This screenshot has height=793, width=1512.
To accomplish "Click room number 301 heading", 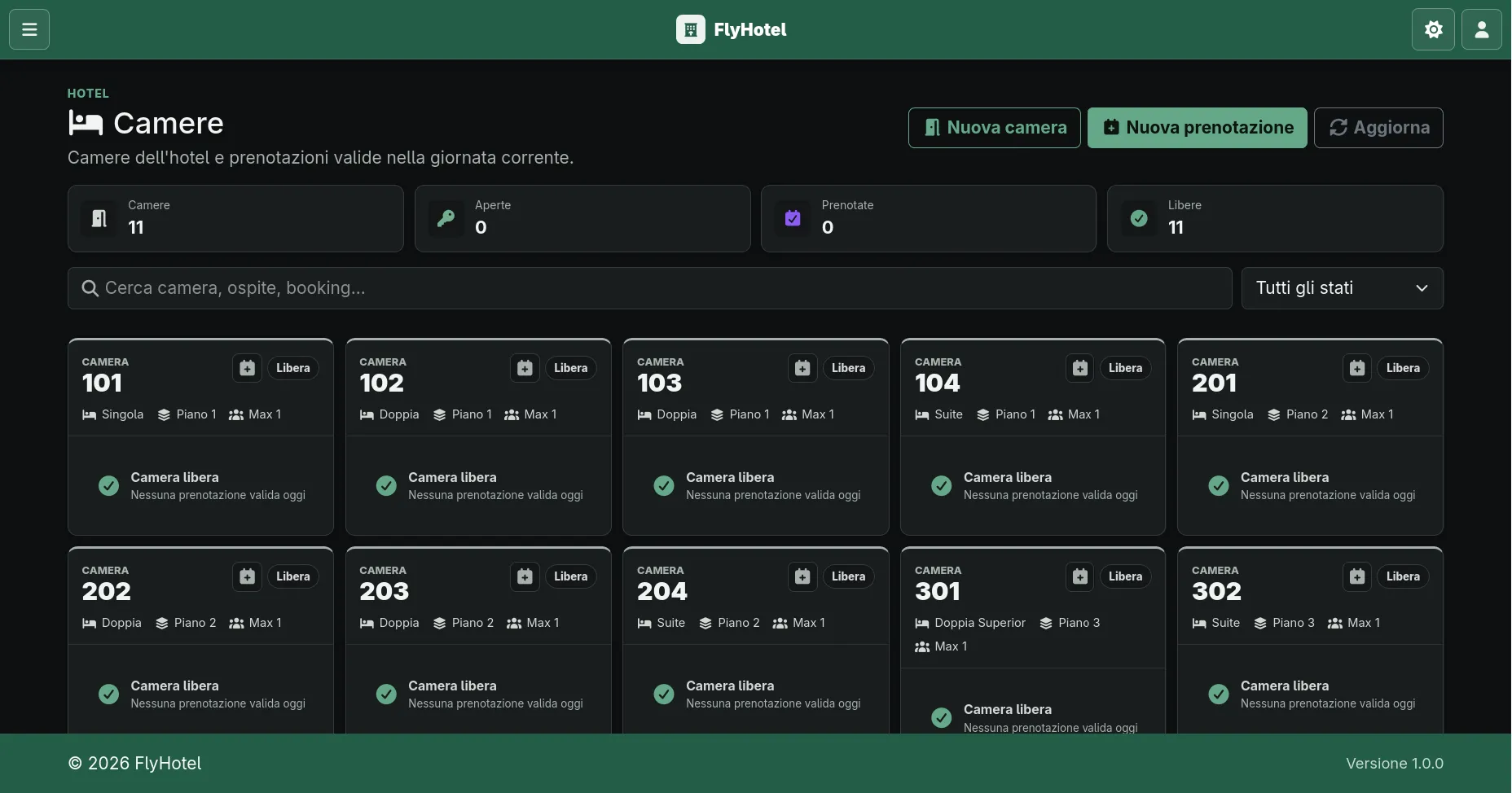I will 937,591.
